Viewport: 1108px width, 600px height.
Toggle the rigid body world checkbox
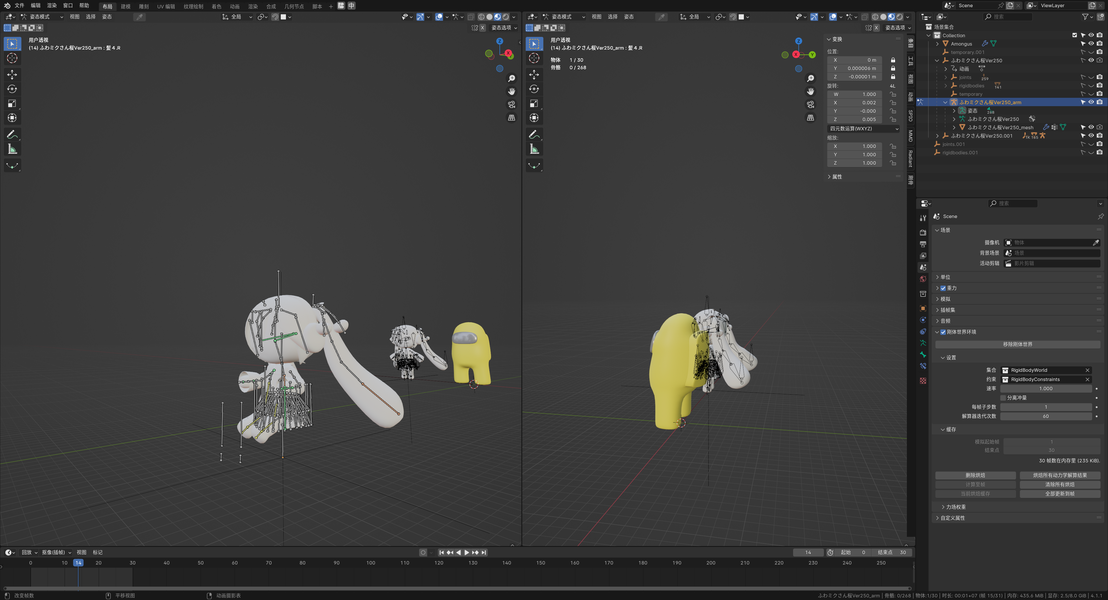[943, 332]
